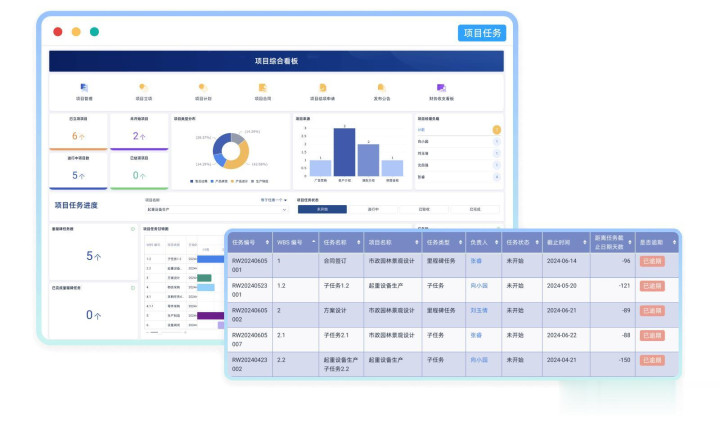Select the 已完成 task status filter
720x421 pixels.
point(475,209)
